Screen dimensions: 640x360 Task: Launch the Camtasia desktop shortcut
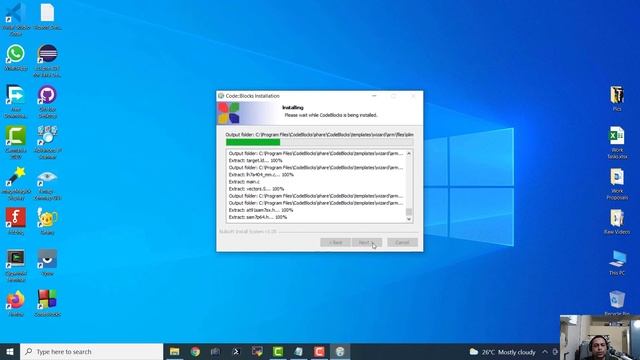click(16, 142)
